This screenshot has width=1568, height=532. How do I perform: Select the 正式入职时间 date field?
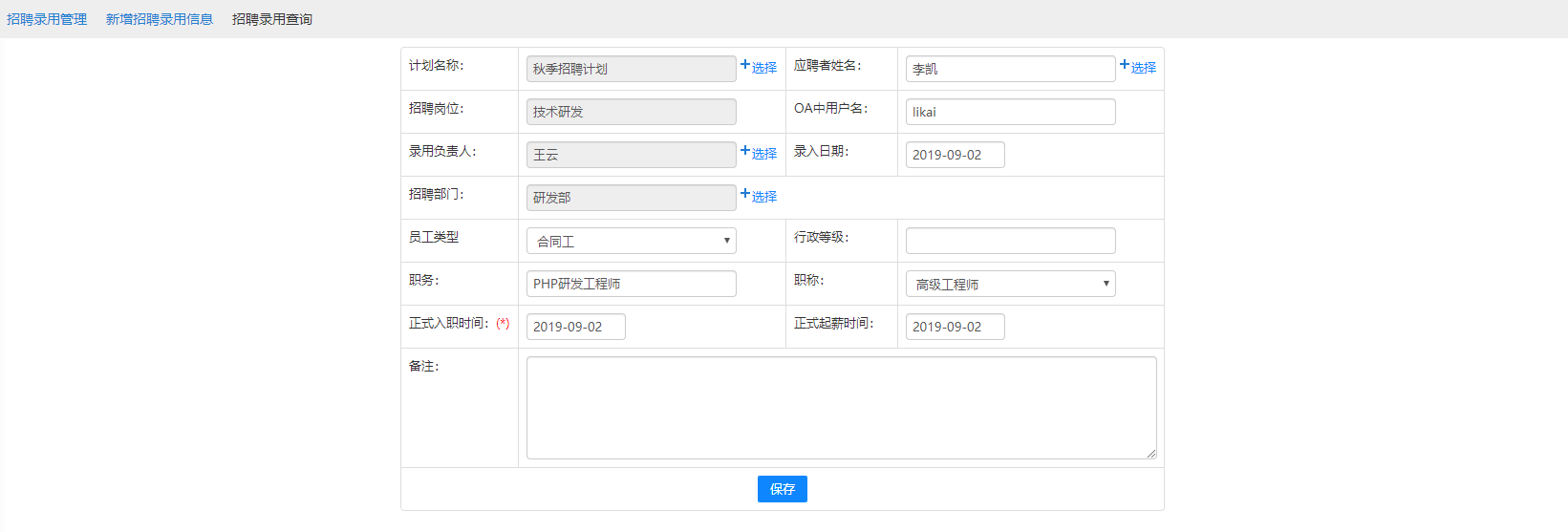point(575,327)
